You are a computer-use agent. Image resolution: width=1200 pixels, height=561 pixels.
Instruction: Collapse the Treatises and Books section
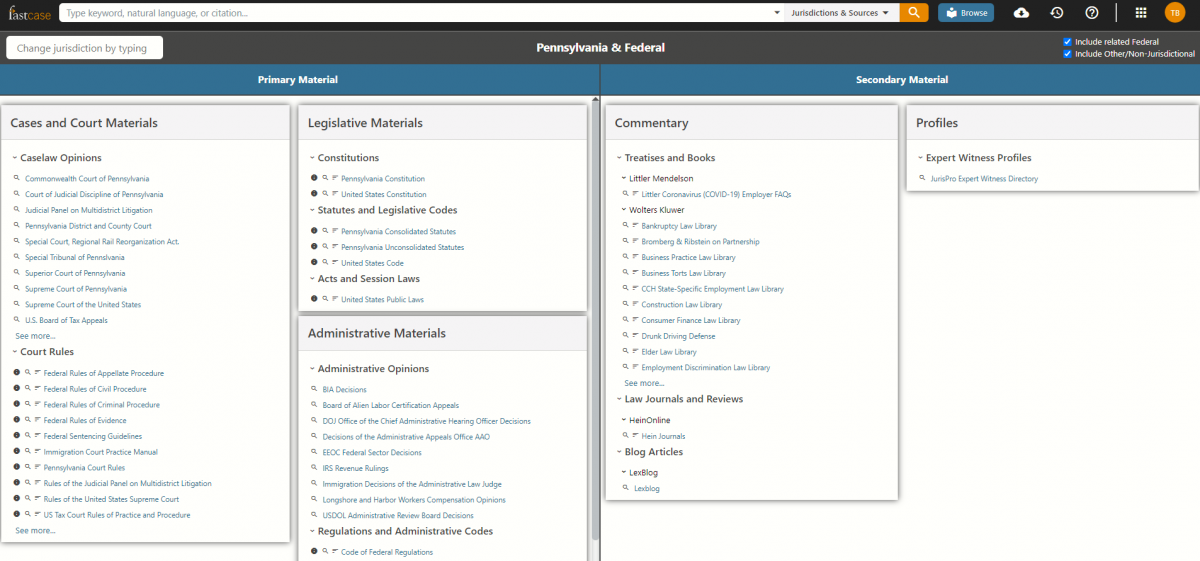click(618, 158)
